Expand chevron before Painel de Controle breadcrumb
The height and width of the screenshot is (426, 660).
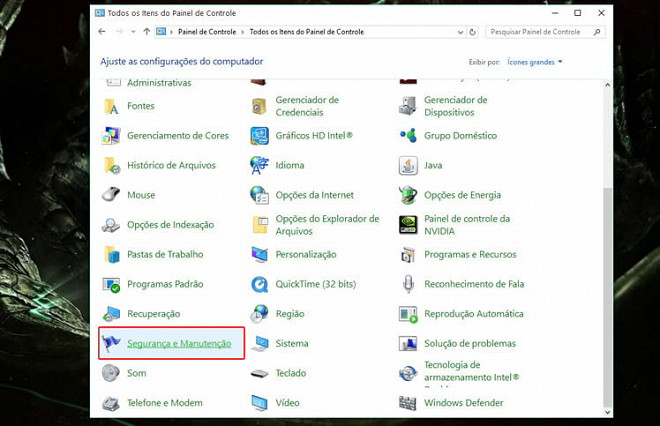pyautogui.click(x=172, y=32)
